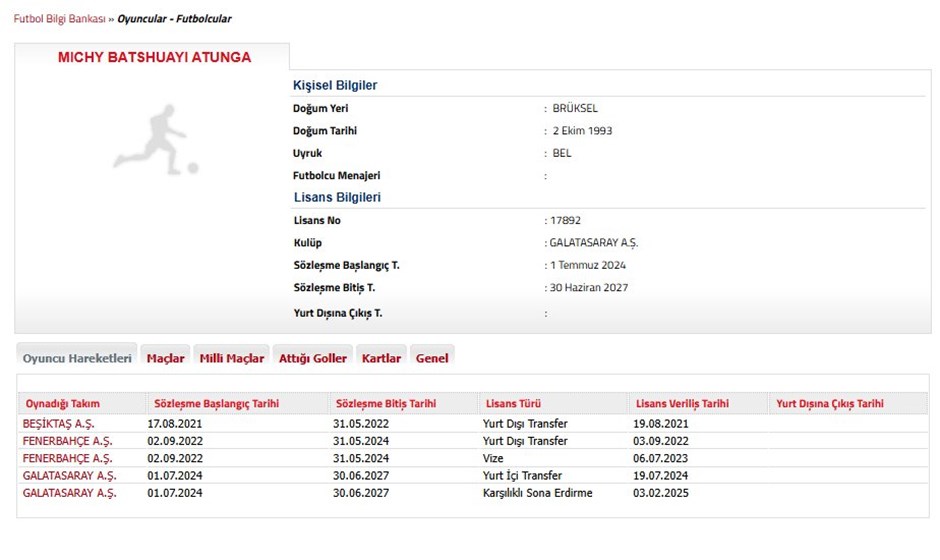Open the Maçlar tab
The height and width of the screenshot is (560, 940).
click(165, 358)
